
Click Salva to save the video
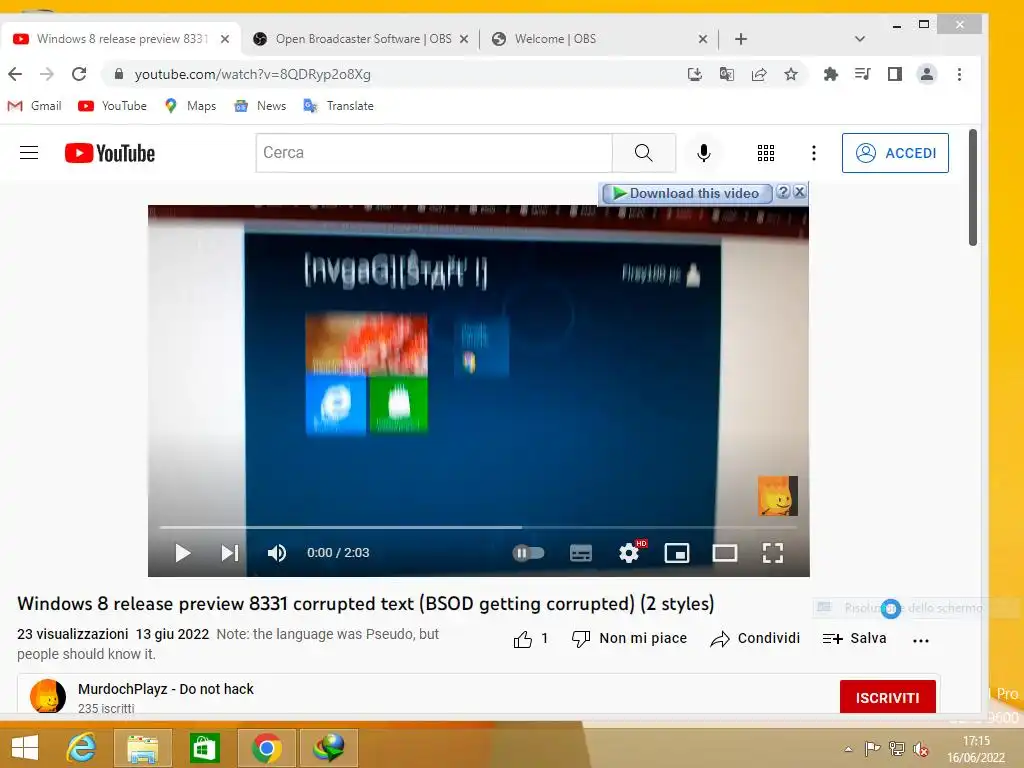tap(854, 639)
